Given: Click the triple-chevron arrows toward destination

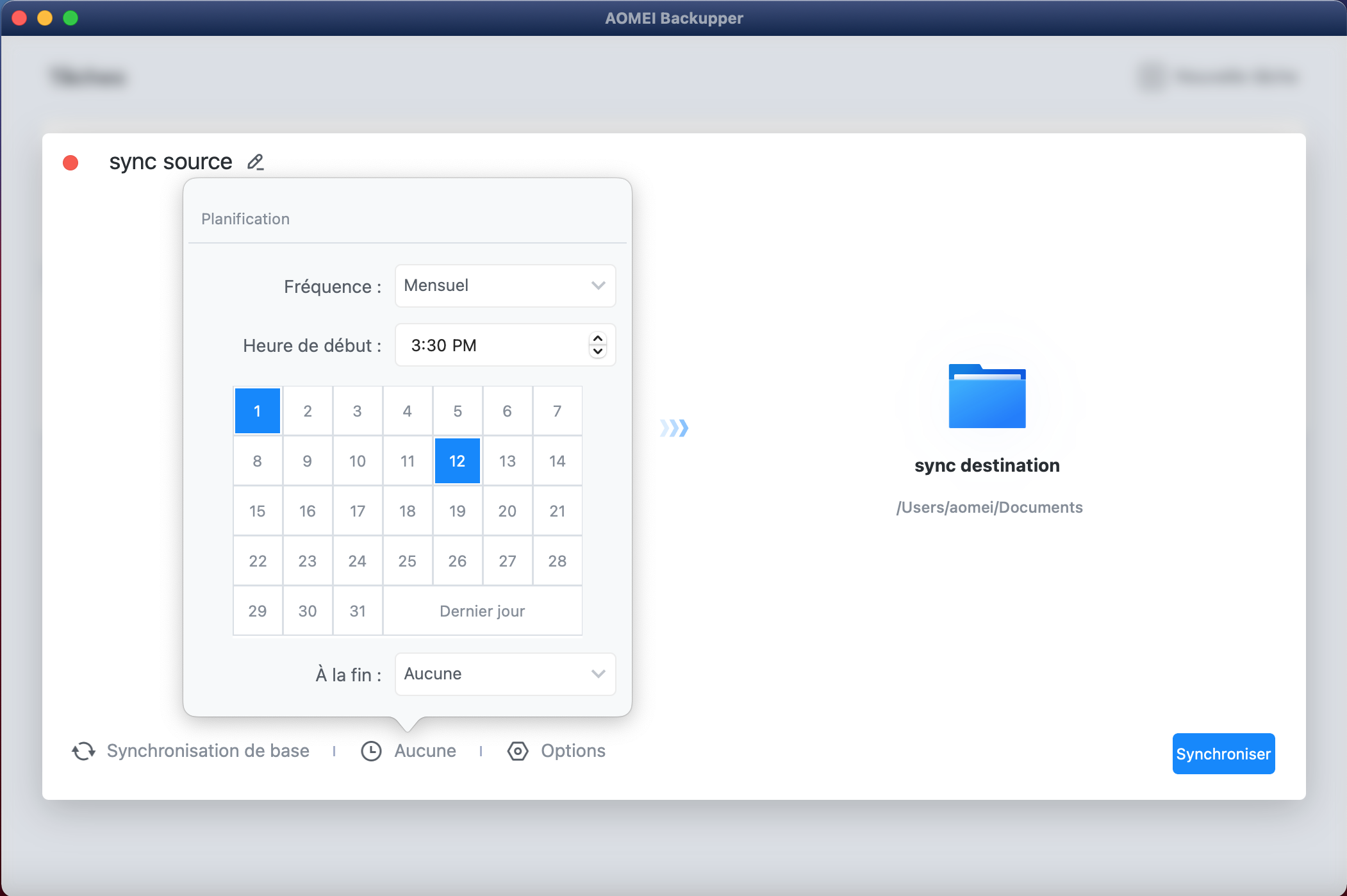Looking at the screenshot, I should coord(674,428).
